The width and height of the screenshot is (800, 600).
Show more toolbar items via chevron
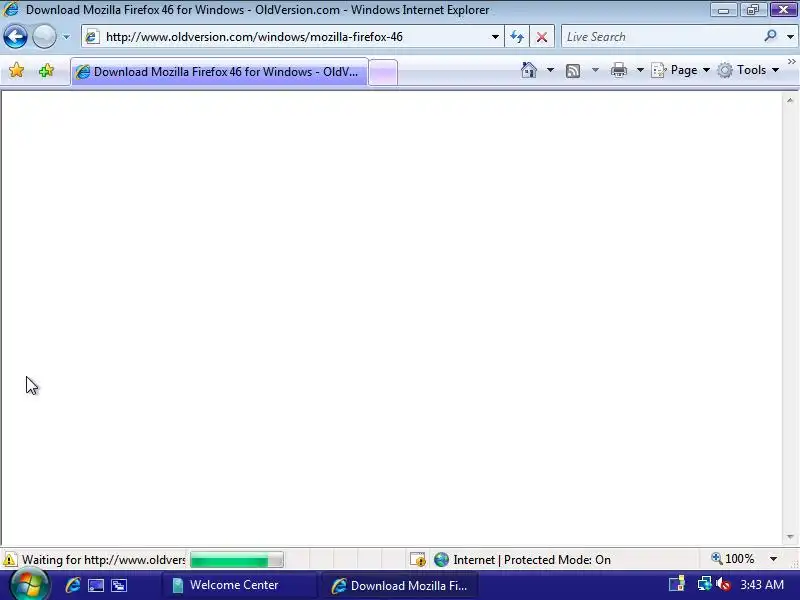[791, 62]
